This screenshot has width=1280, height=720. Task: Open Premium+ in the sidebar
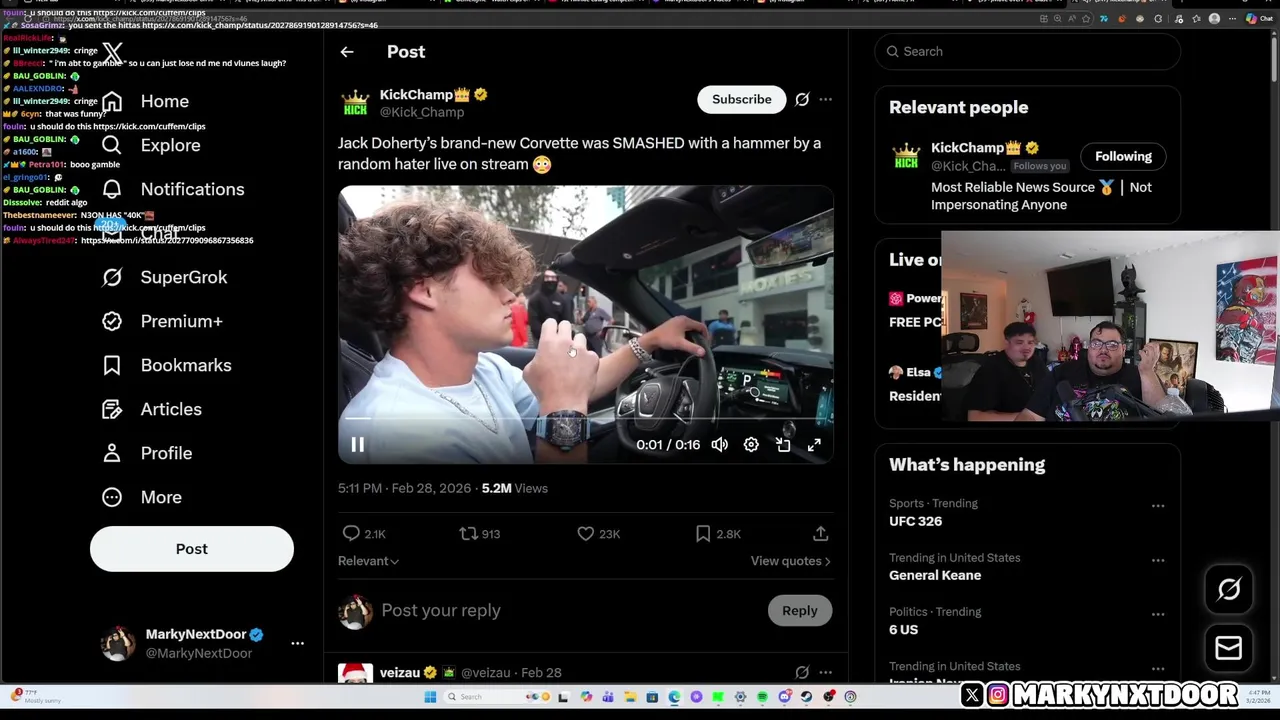(162, 321)
